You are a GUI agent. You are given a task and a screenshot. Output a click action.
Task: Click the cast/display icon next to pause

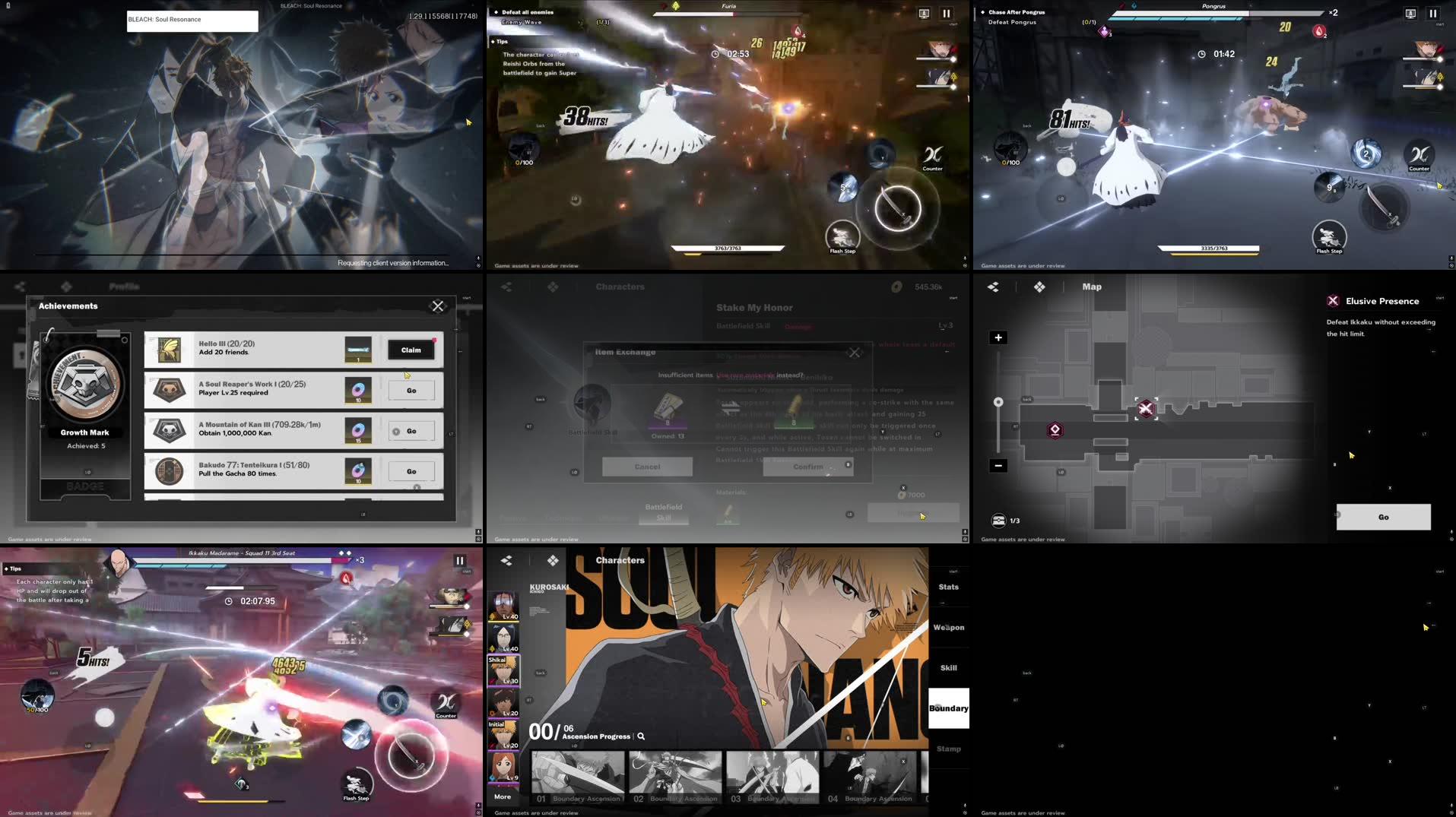[x=923, y=12]
